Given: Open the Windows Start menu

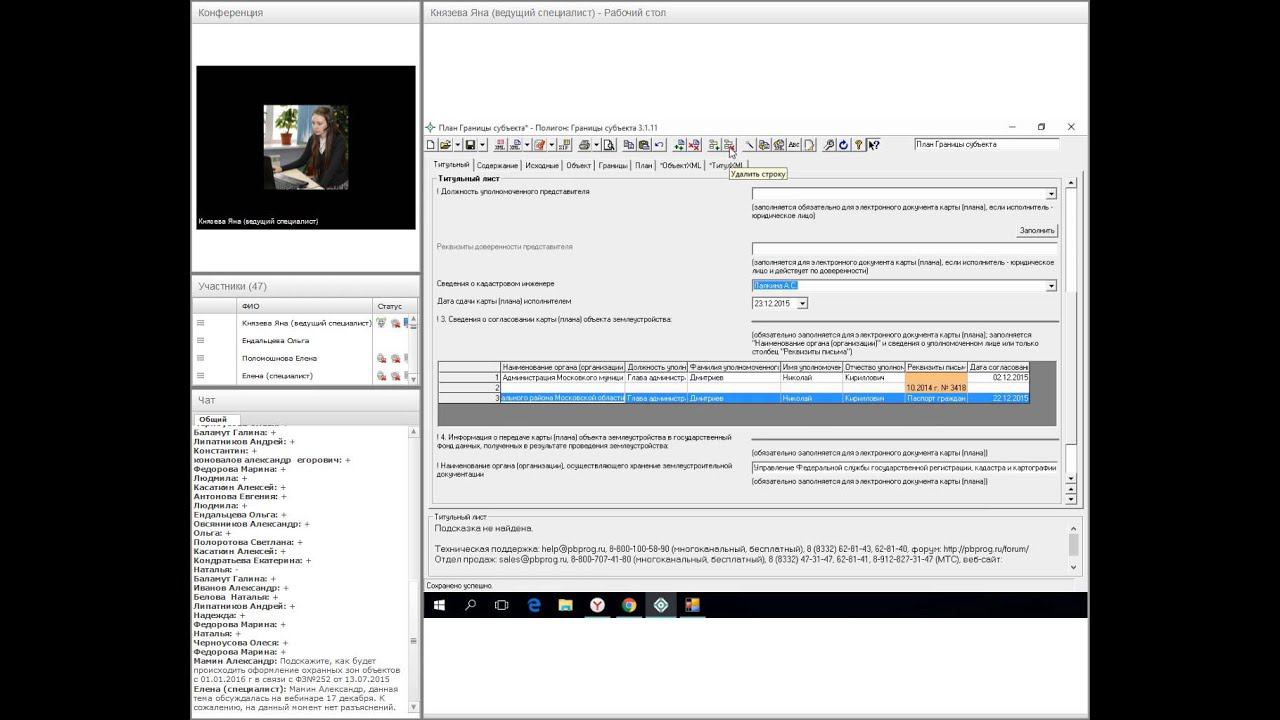Looking at the screenshot, I should pos(439,605).
